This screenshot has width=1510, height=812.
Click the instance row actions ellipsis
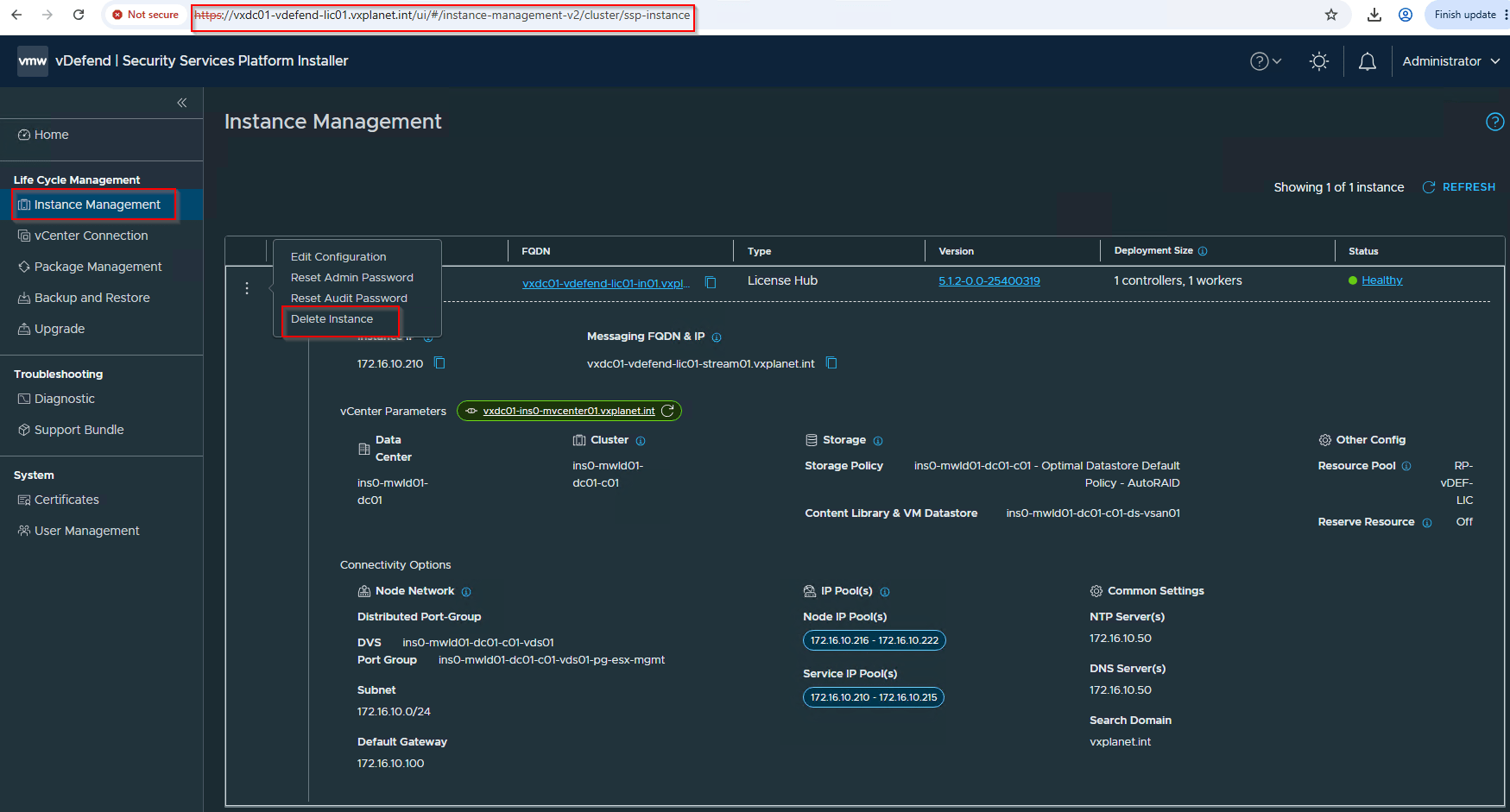tap(247, 288)
